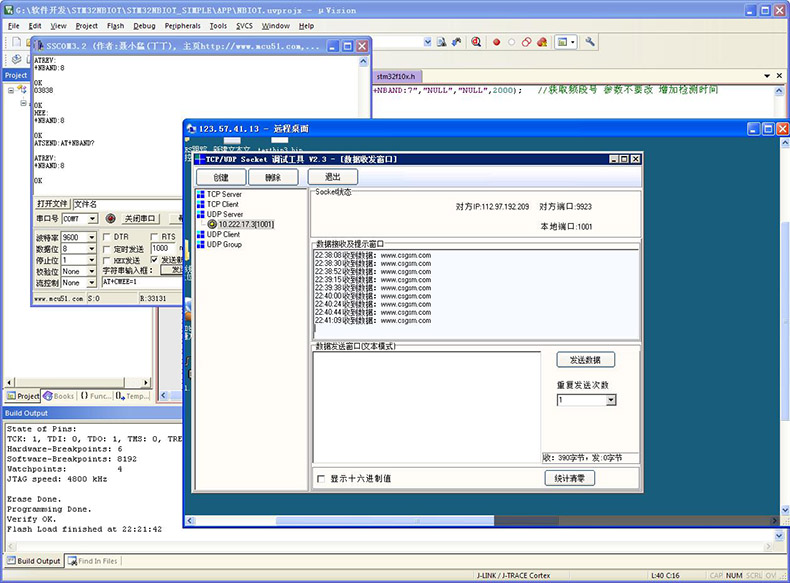The width and height of the screenshot is (790, 583).
Task: Click the Find in Files toolbar icon
Action: [x=442, y=42]
